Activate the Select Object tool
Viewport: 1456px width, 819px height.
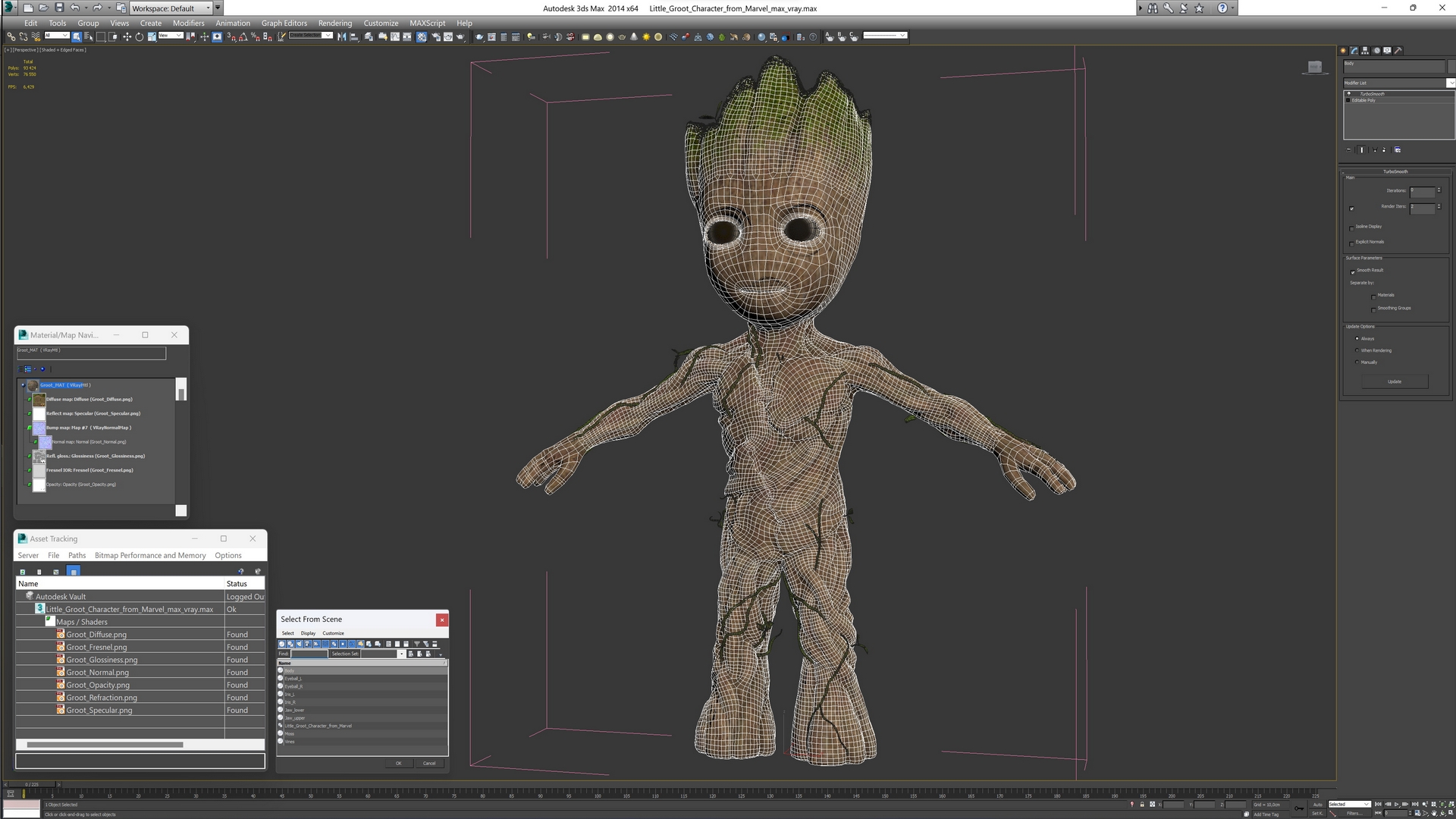click(x=77, y=36)
